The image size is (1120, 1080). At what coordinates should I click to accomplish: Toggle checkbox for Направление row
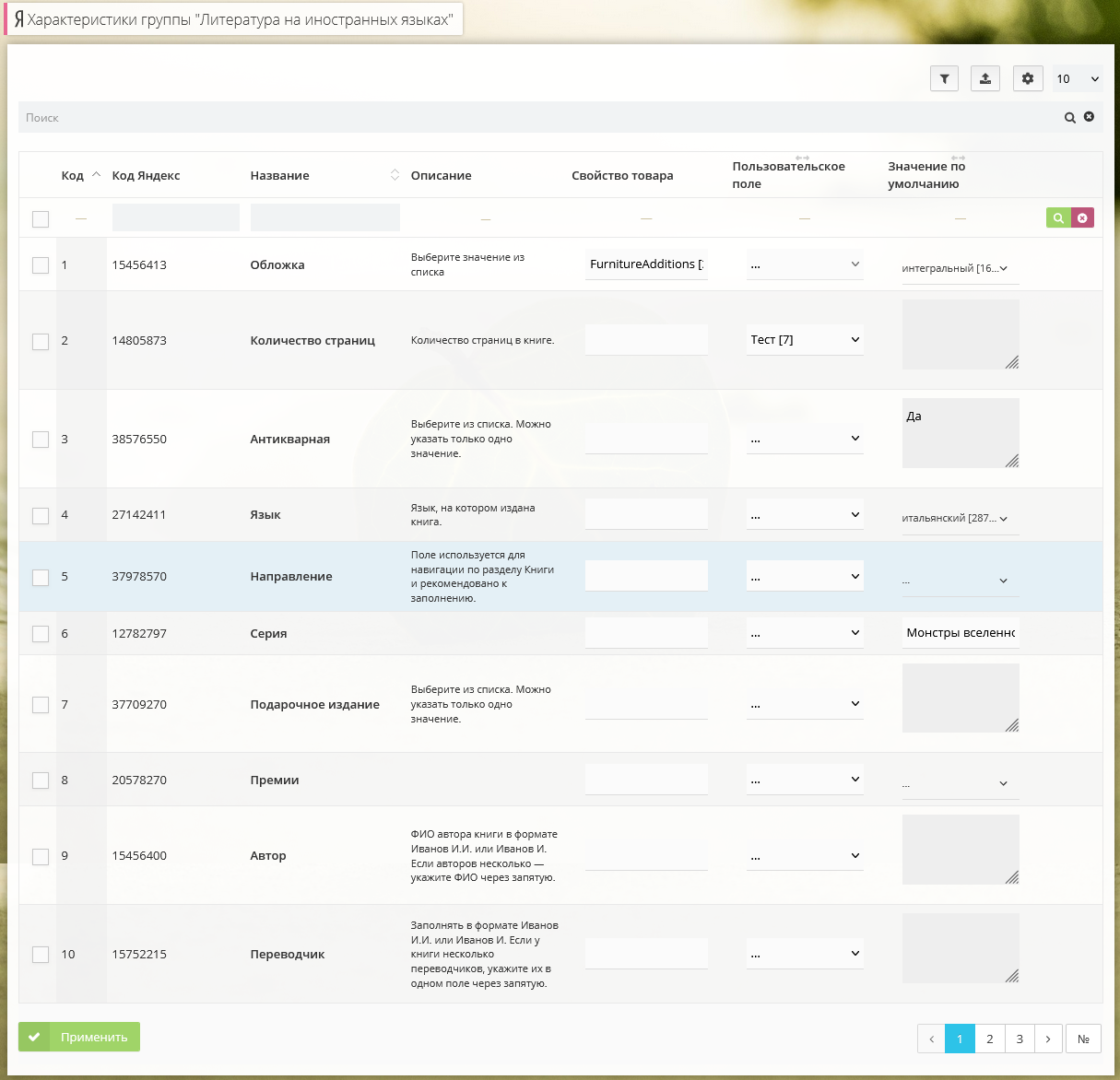coord(41,577)
